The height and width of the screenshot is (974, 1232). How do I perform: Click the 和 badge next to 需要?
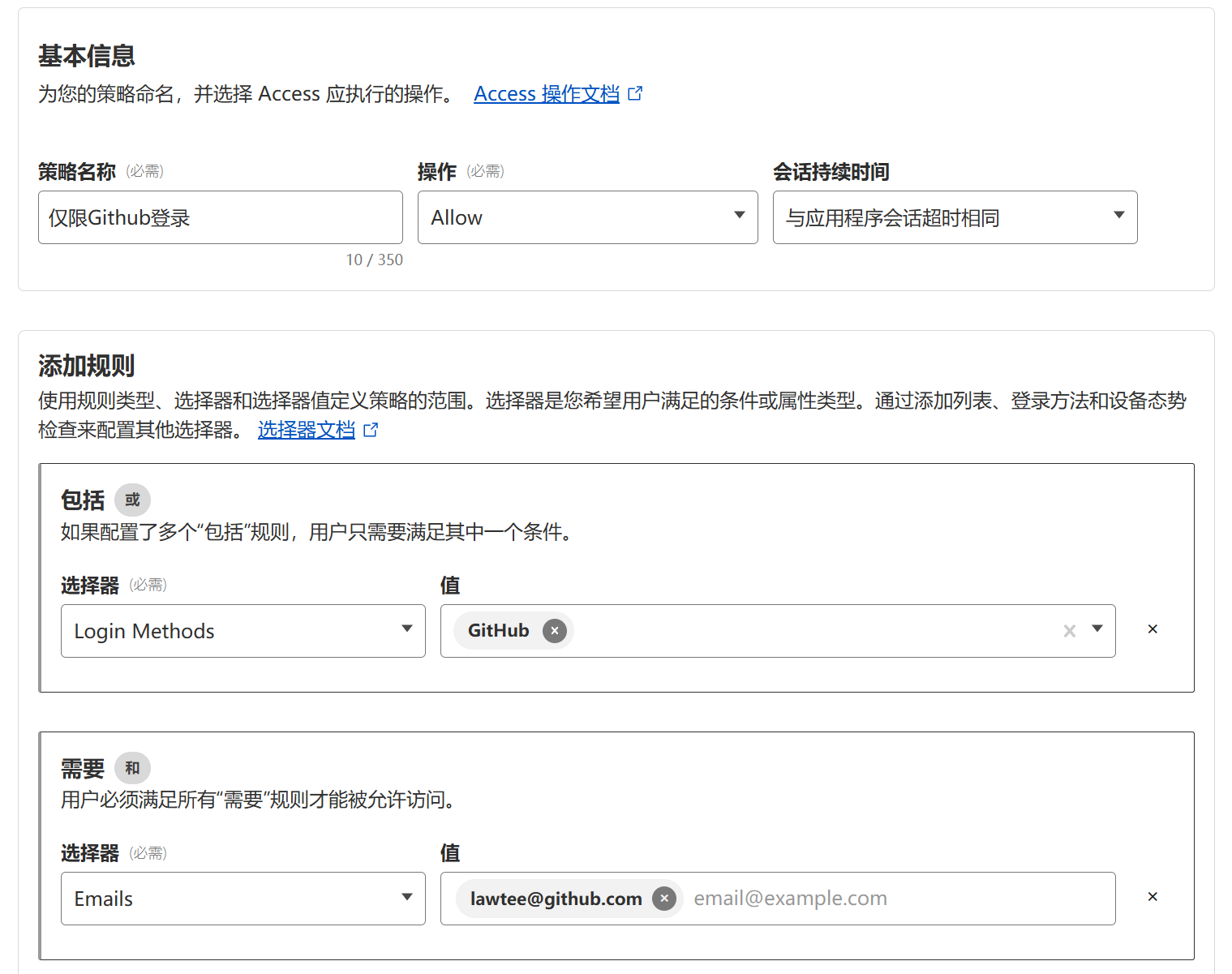click(132, 768)
